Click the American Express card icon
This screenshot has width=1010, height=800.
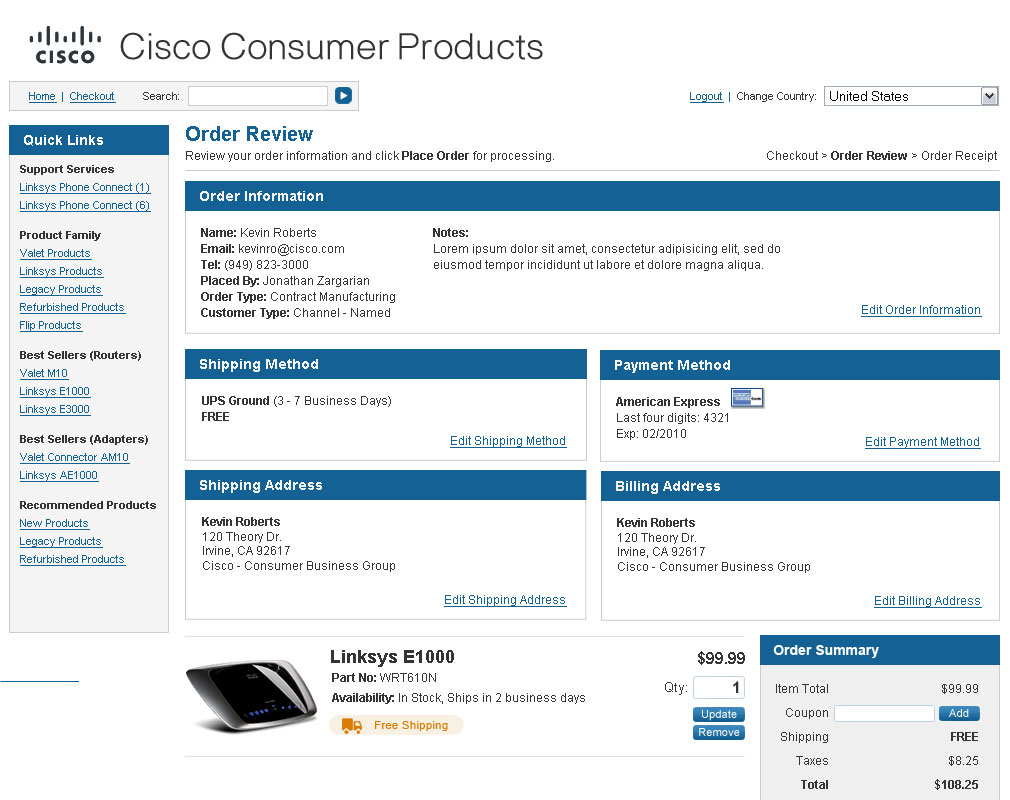click(747, 398)
